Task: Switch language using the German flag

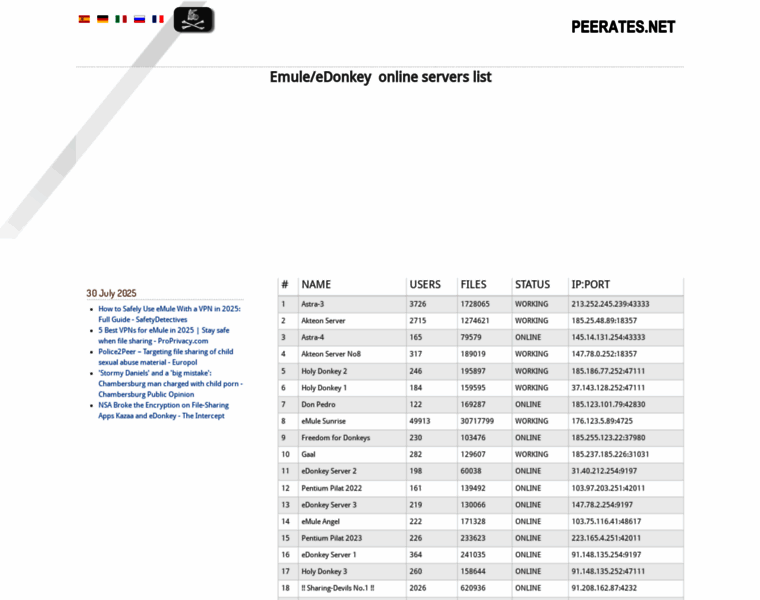Action: coord(103,19)
